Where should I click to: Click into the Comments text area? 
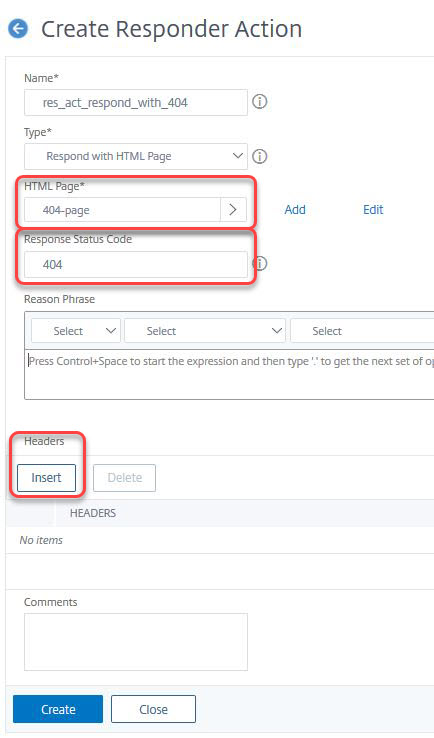click(x=136, y=642)
